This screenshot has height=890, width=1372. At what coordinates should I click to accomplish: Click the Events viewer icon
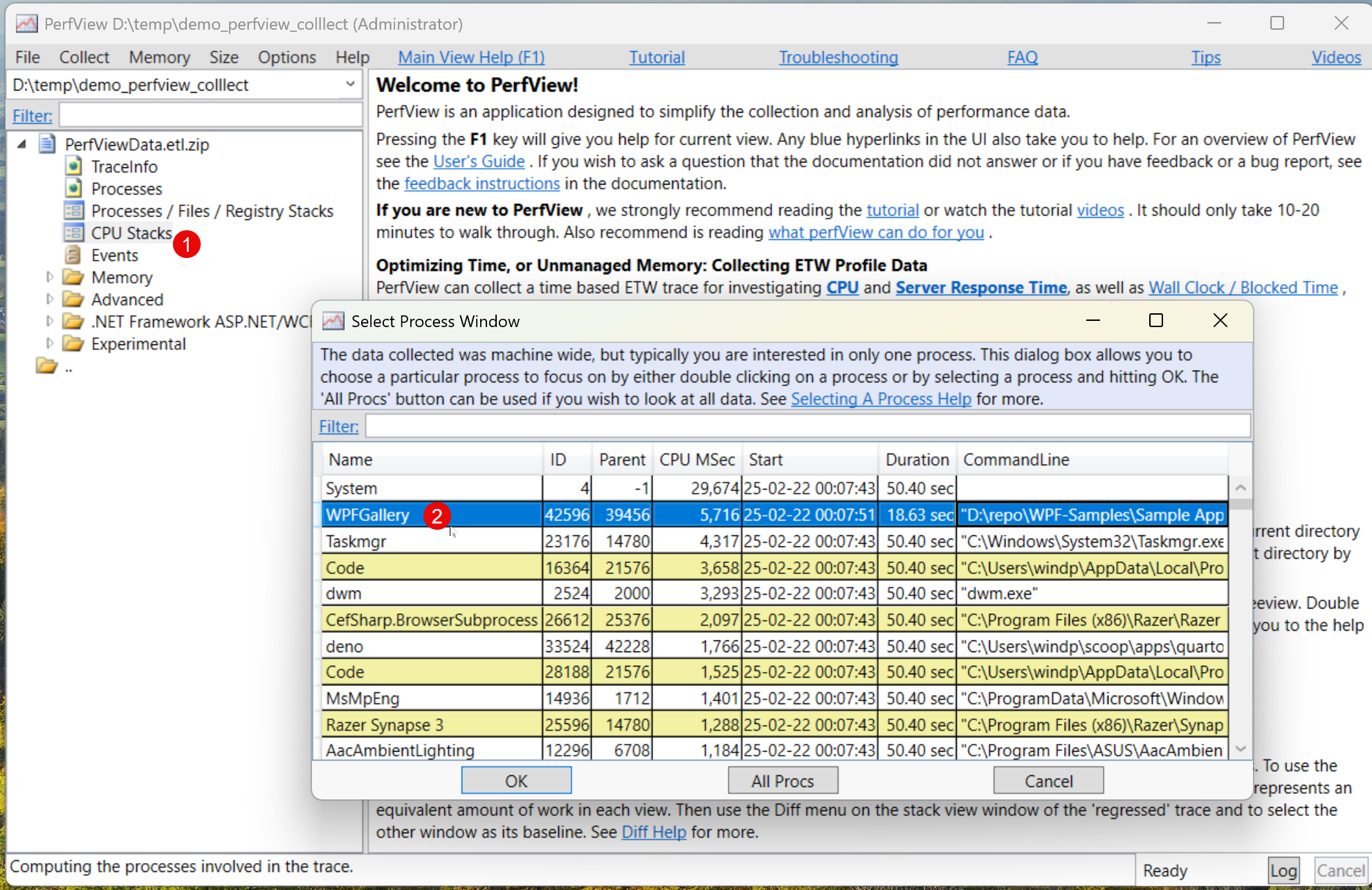point(73,254)
